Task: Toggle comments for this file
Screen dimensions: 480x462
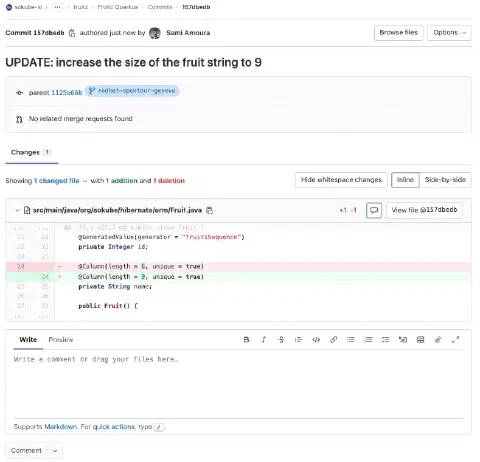Action: click(x=374, y=210)
